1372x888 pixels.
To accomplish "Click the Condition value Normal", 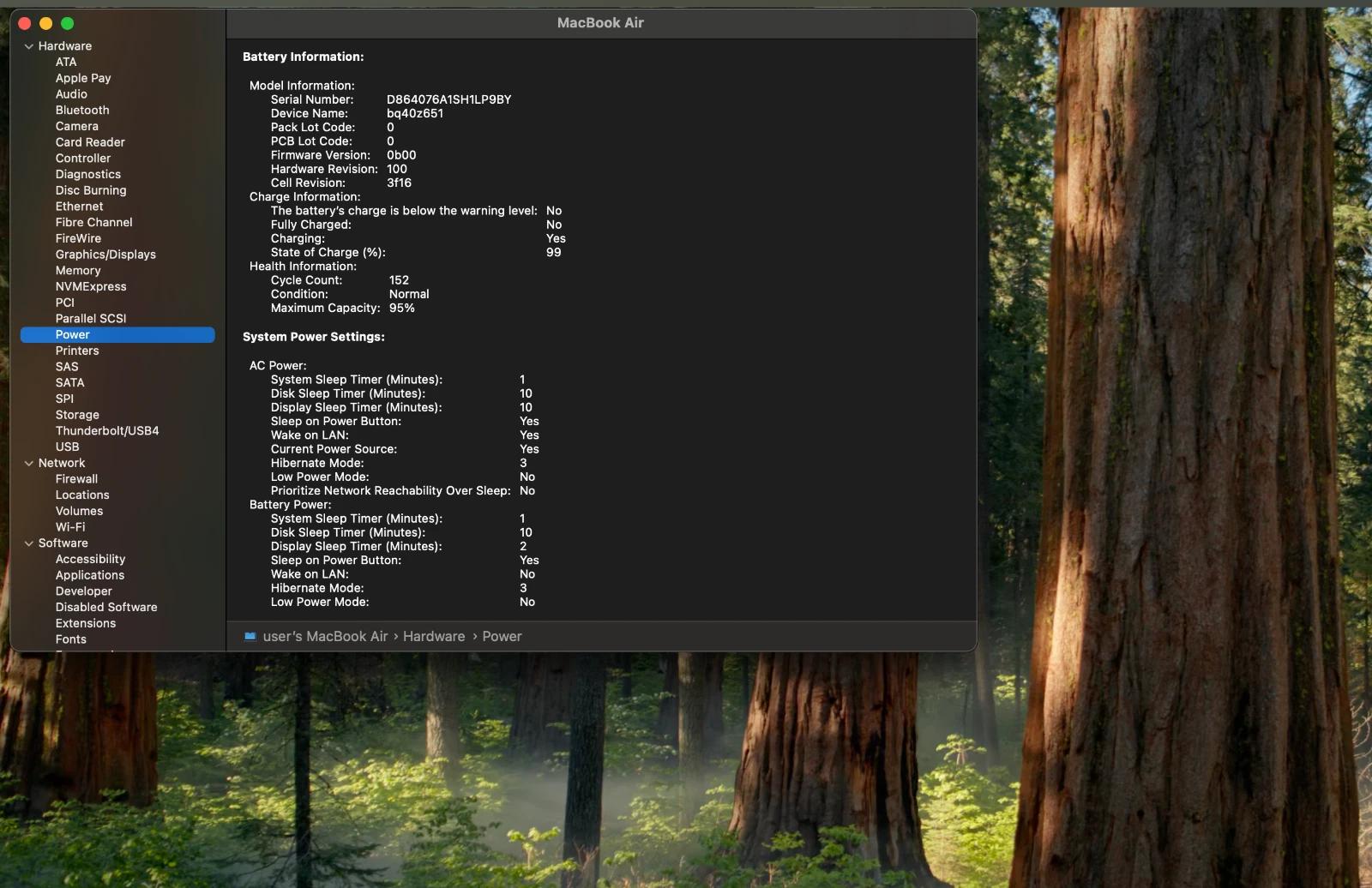I will pos(409,294).
